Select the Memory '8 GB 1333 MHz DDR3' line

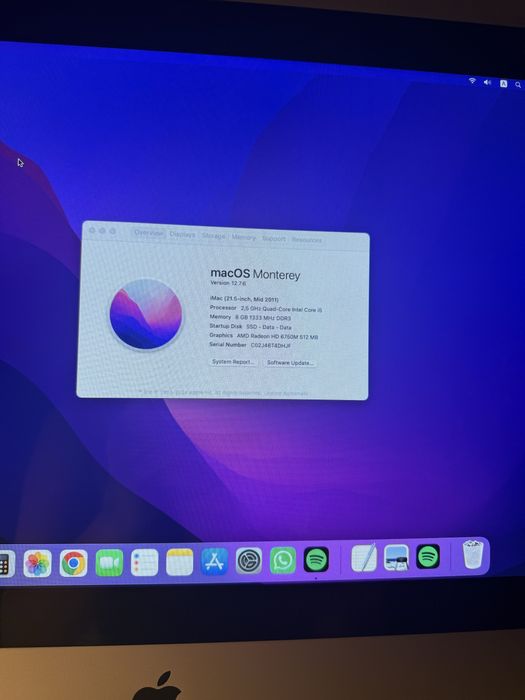250,317
